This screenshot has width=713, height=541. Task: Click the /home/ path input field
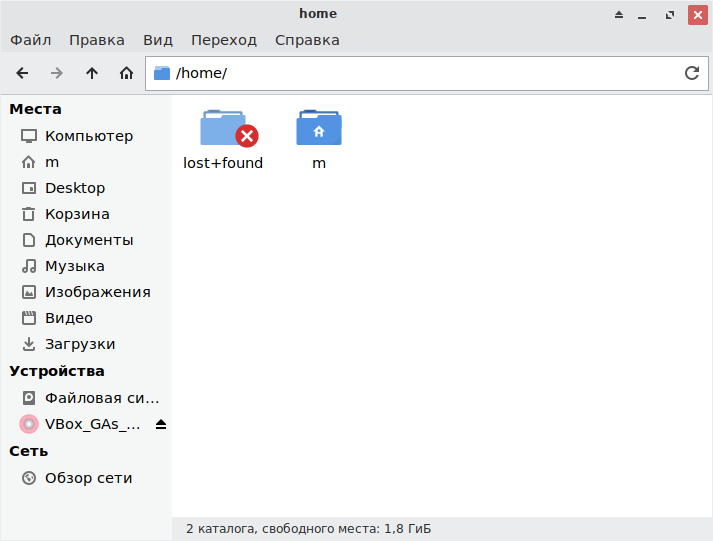(420, 73)
